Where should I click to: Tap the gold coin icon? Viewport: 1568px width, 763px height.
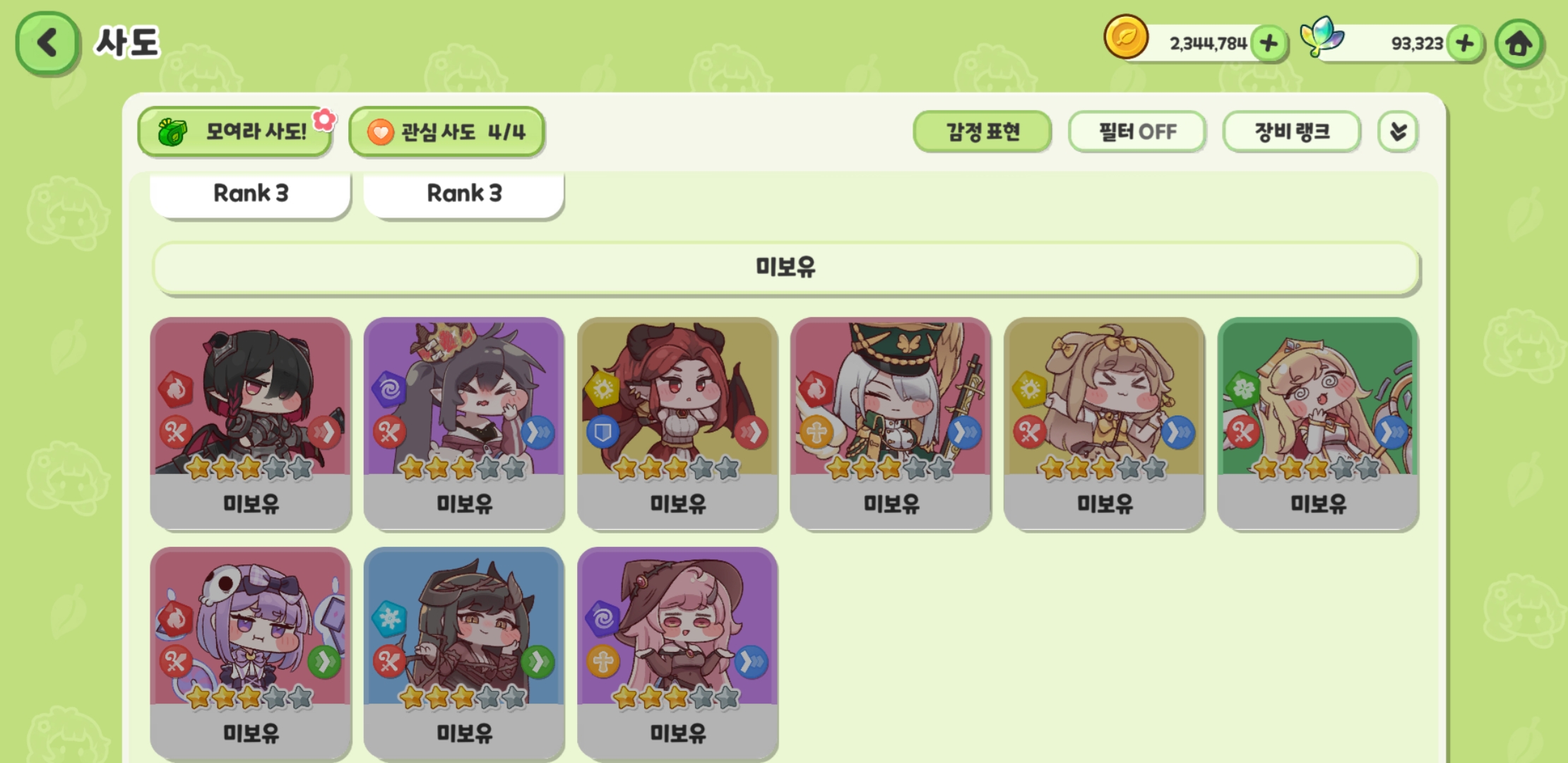point(1126,37)
